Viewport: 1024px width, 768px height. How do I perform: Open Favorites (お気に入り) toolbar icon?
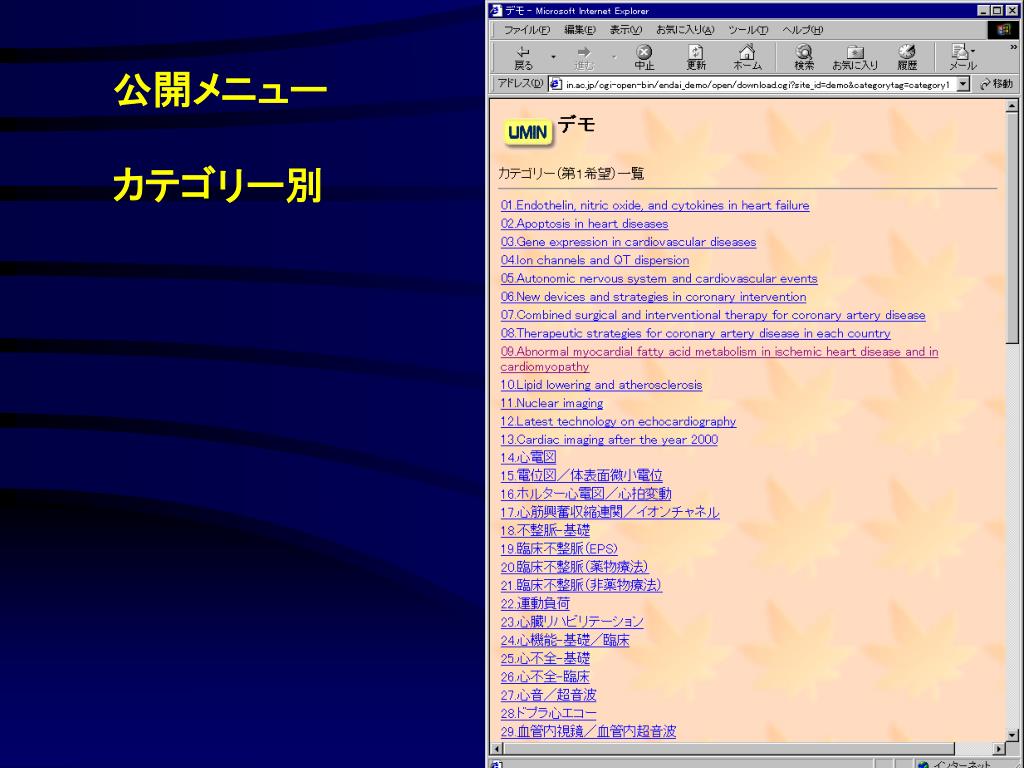point(855,57)
